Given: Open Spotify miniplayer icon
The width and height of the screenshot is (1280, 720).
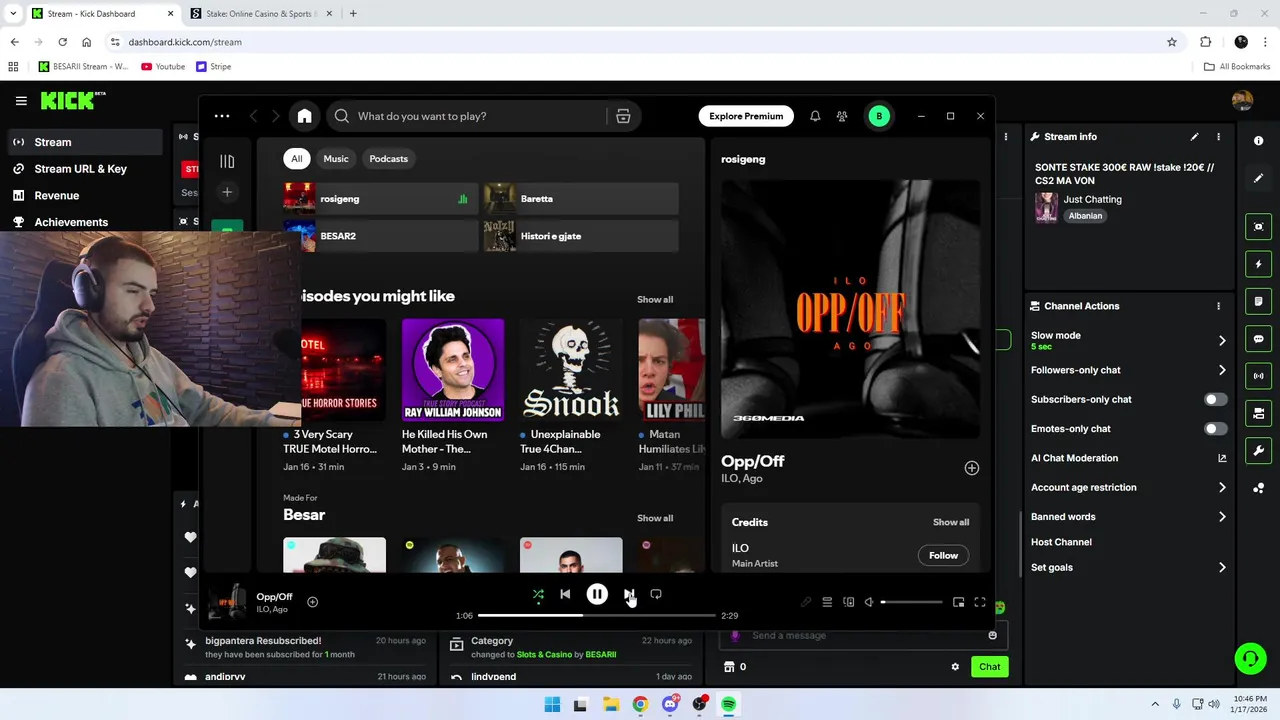Looking at the screenshot, I should (x=958, y=602).
